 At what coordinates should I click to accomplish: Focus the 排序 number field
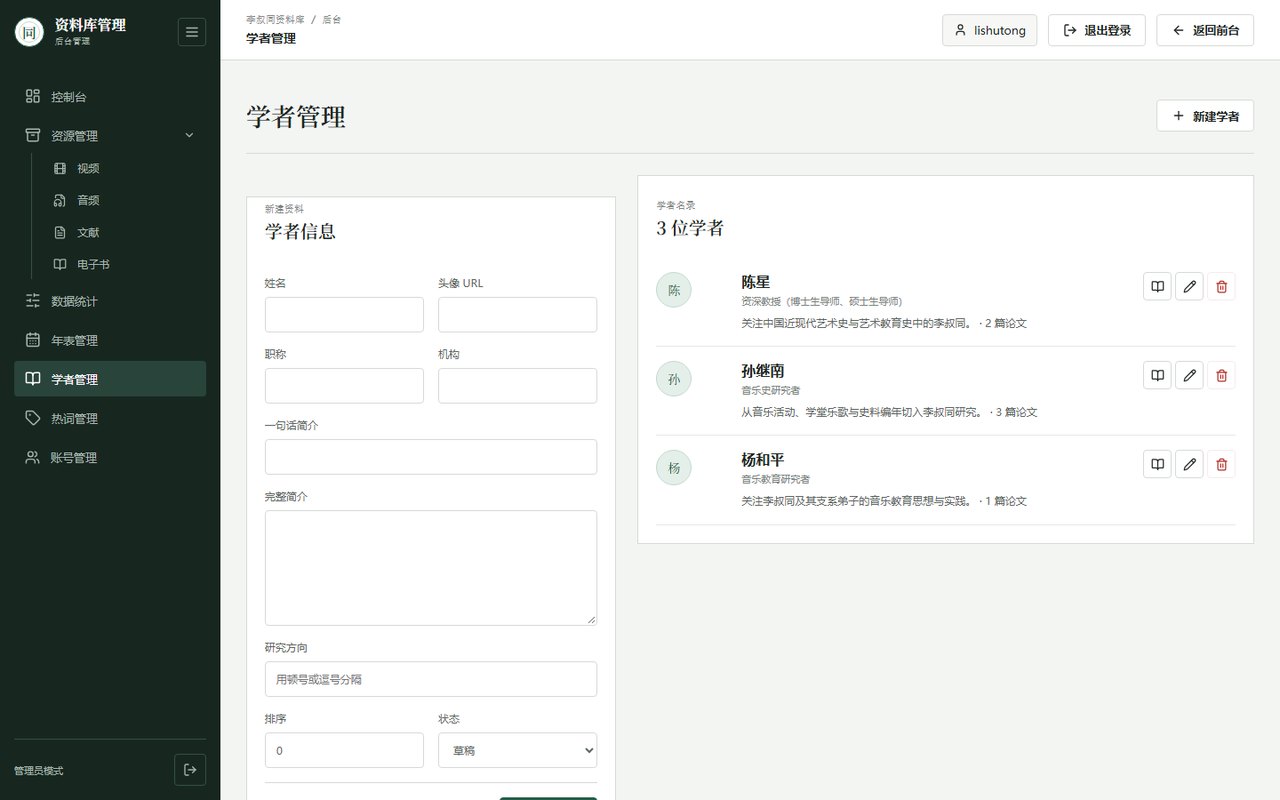pos(344,750)
